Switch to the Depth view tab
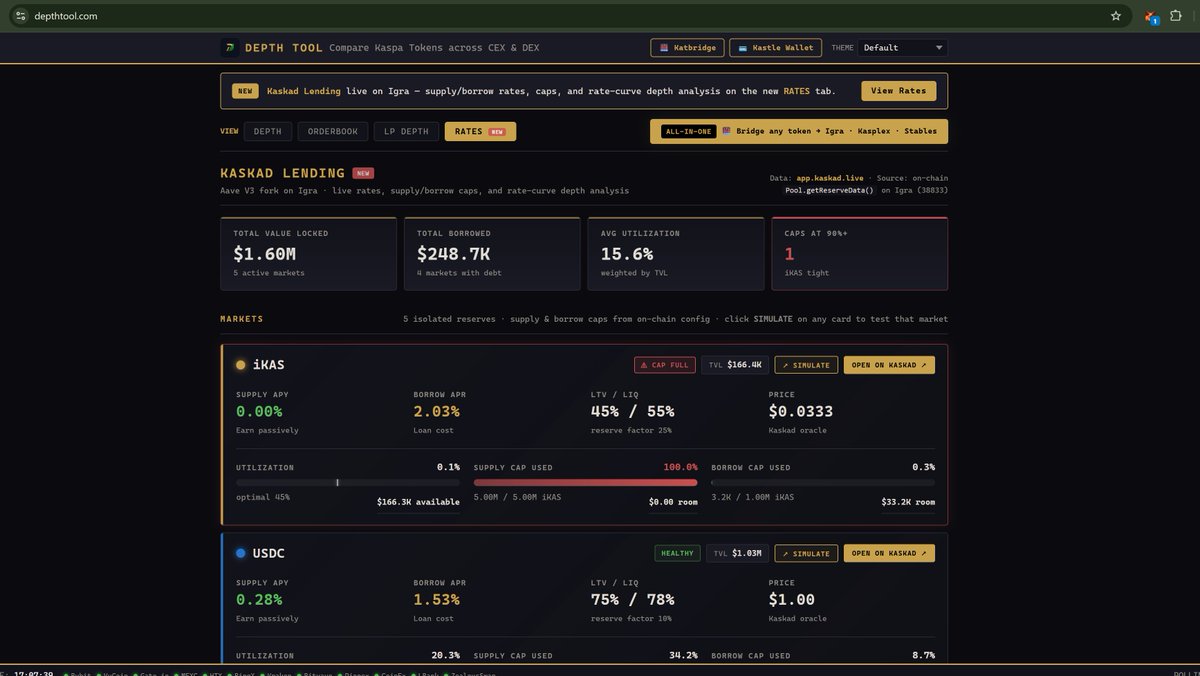The image size is (1200, 676). [x=267, y=131]
